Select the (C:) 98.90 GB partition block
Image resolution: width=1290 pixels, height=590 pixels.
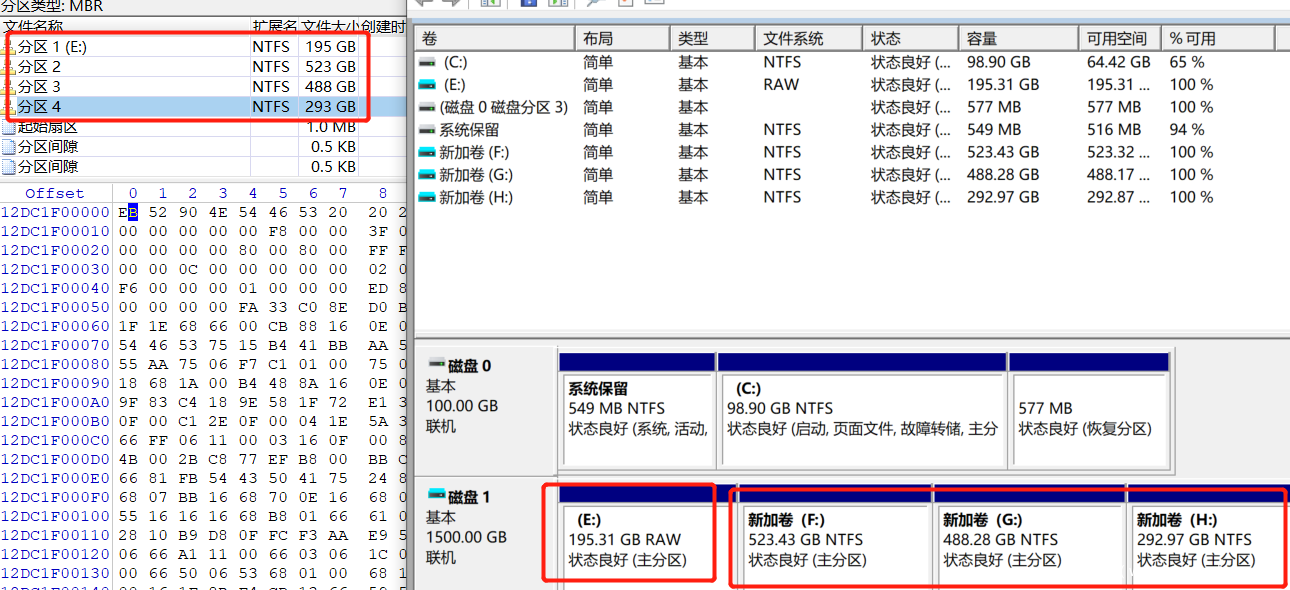pos(861,418)
